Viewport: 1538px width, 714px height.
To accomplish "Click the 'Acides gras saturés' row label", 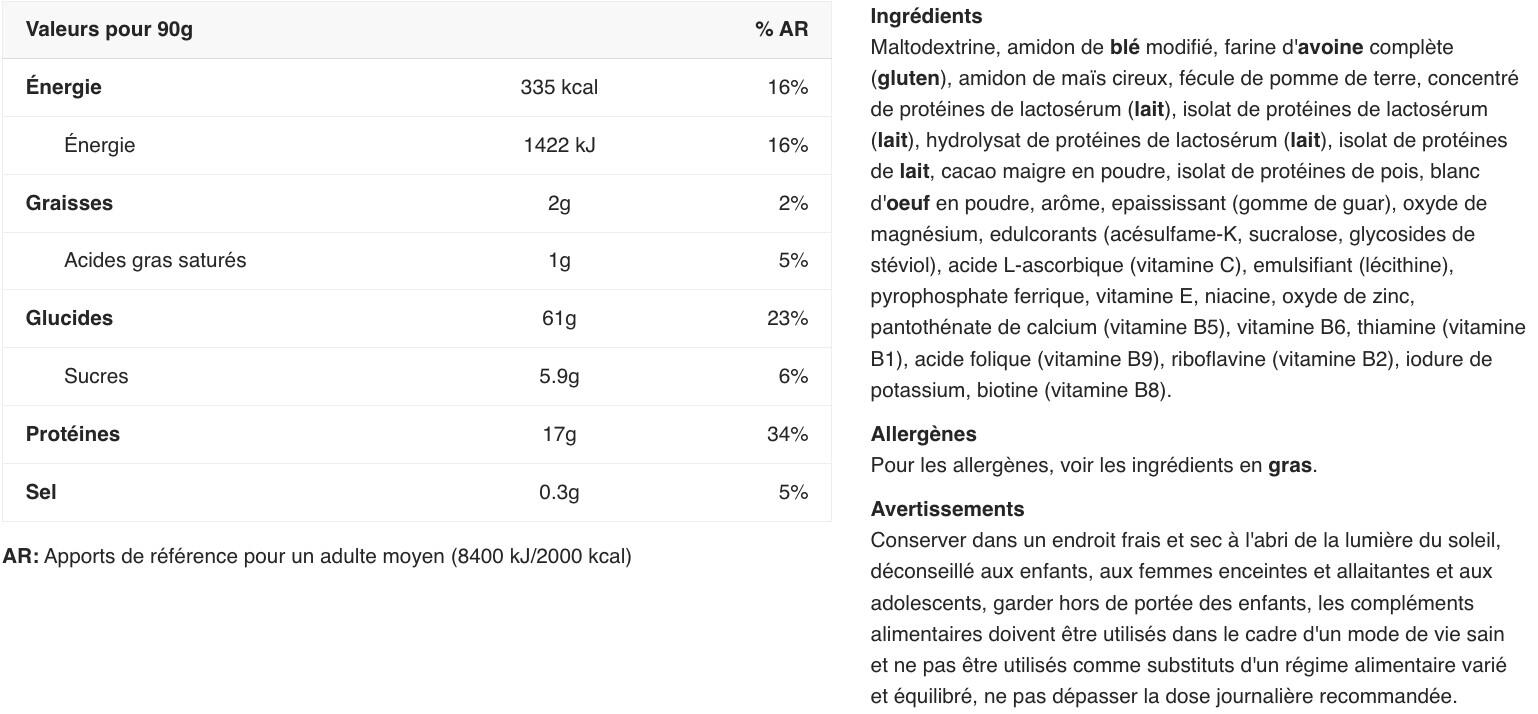I will click(x=155, y=260).
